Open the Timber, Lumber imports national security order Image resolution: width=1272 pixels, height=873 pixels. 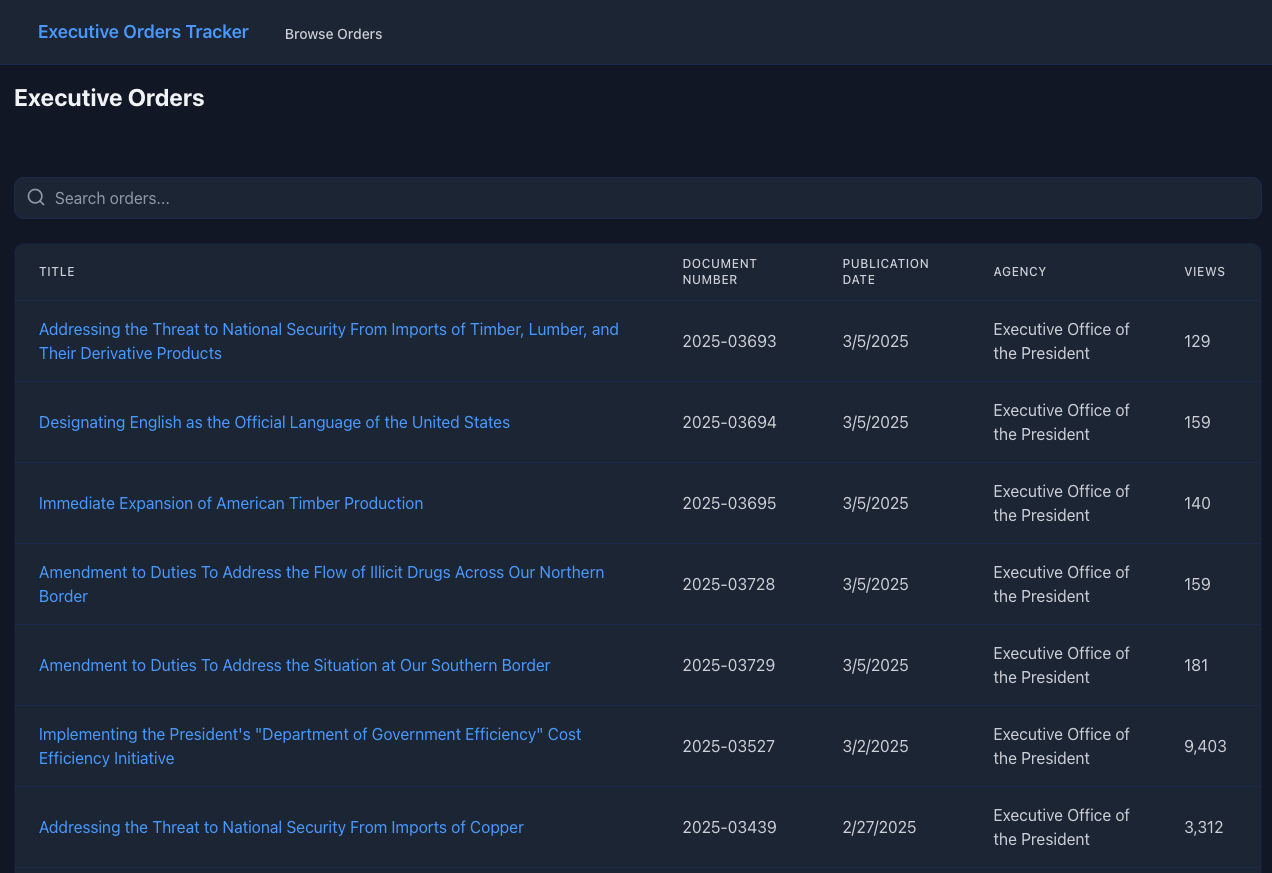click(x=329, y=341)
